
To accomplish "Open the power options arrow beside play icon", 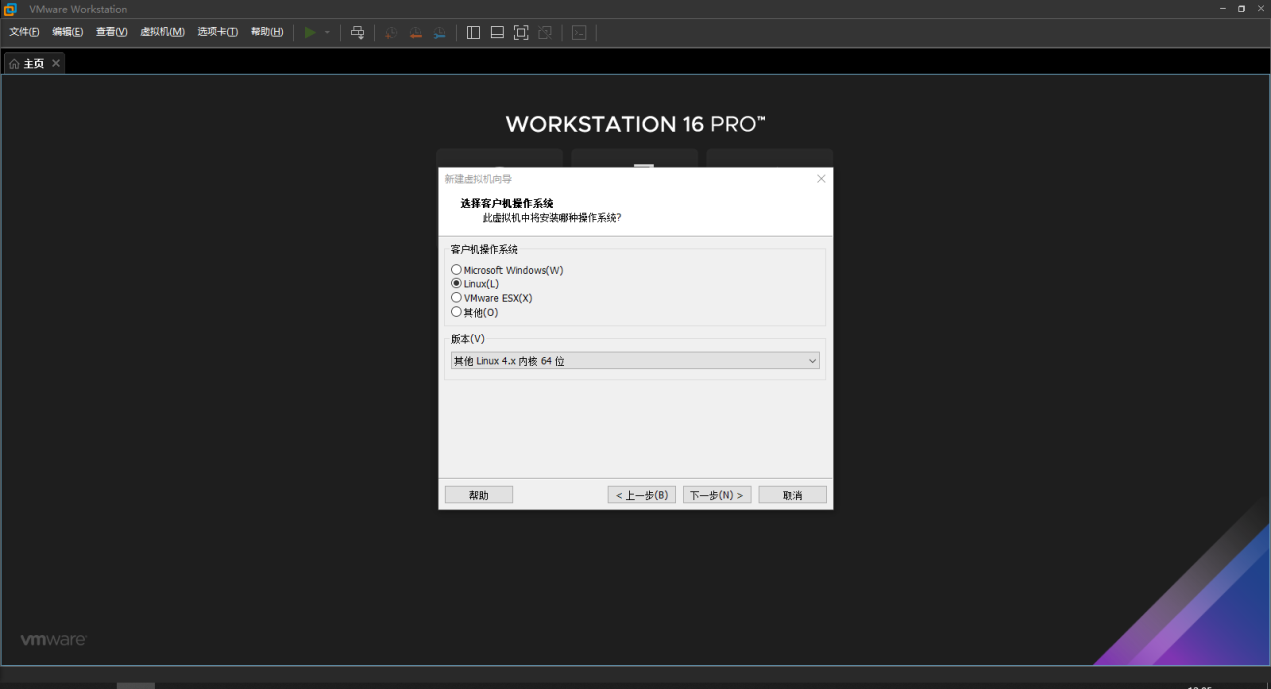I will point(327,33).
